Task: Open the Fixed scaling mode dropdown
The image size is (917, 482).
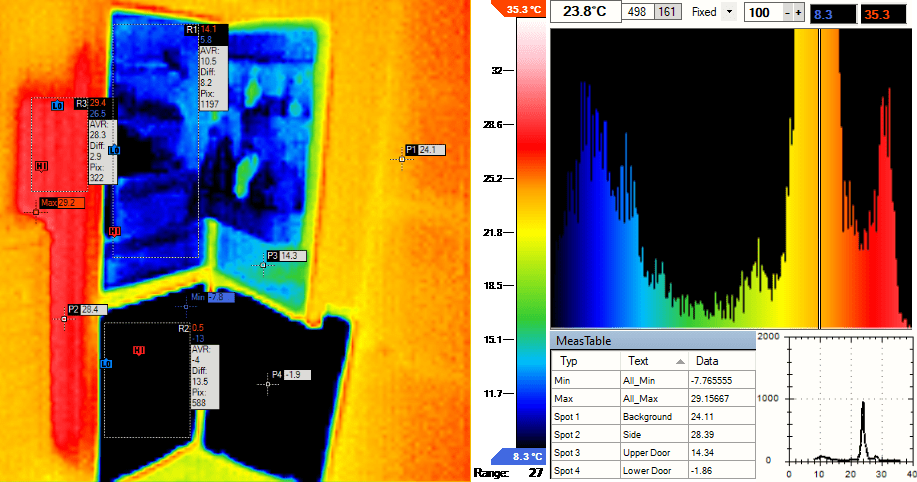Action: pos(729,12)
